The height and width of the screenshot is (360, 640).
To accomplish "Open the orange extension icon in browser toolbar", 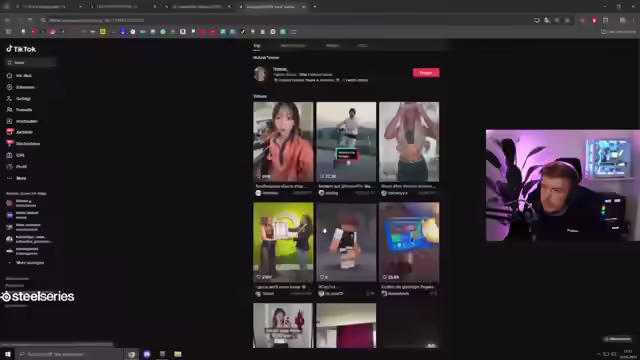I will tap(582, 20).
